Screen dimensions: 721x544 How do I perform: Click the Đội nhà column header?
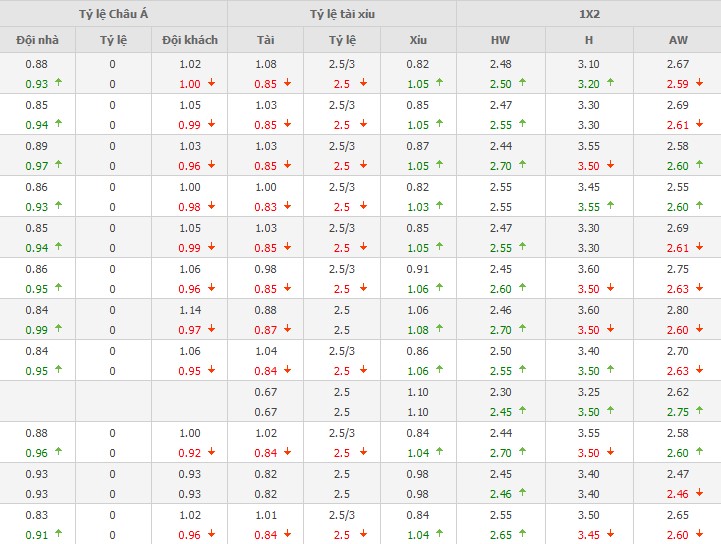37,40
